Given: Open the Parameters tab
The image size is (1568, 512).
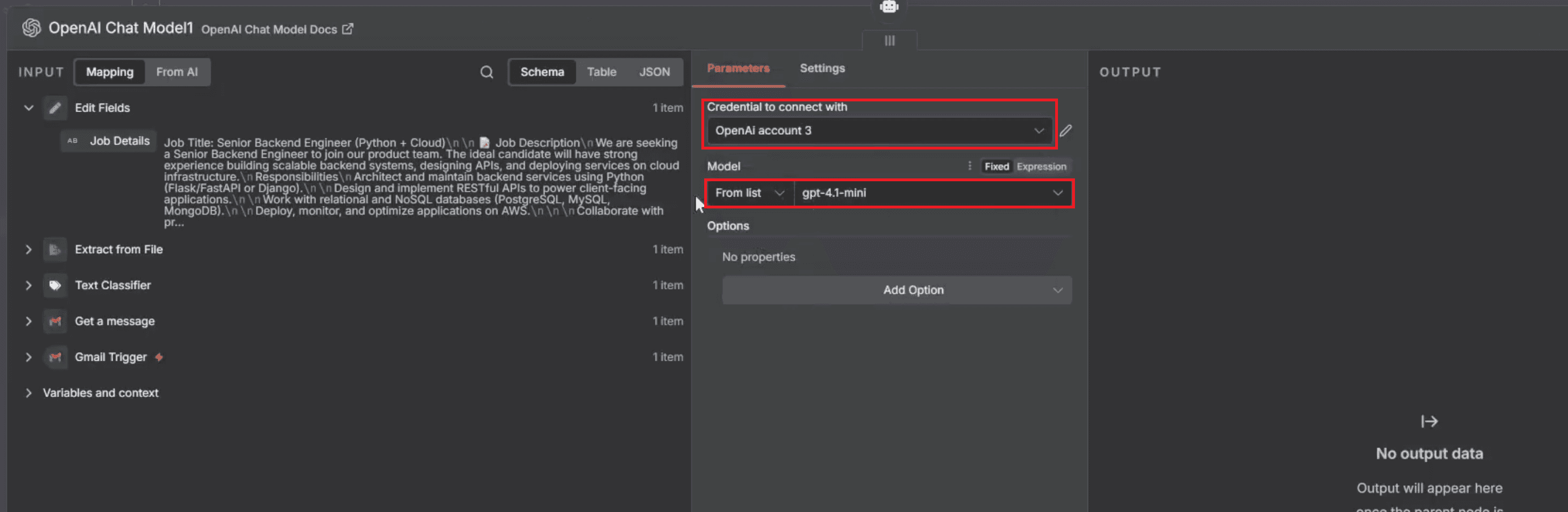Looking at the screenshot, I should pyautogui.click(x=738, y=68).
